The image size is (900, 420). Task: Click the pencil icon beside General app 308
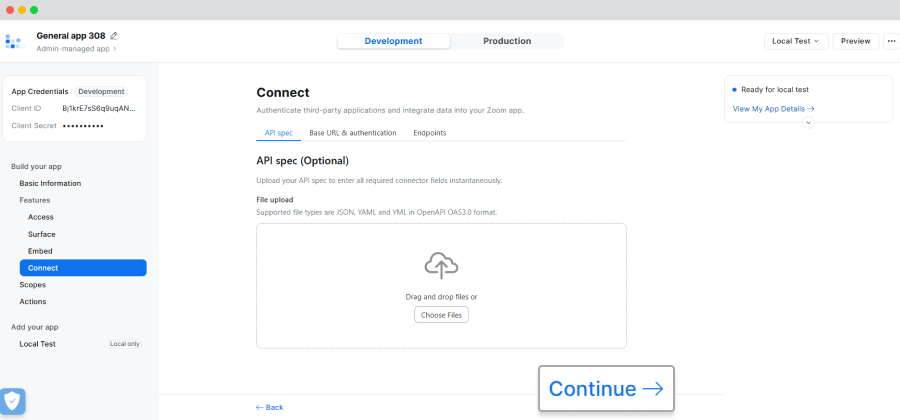pyautogui.click(x=114, y=36)
